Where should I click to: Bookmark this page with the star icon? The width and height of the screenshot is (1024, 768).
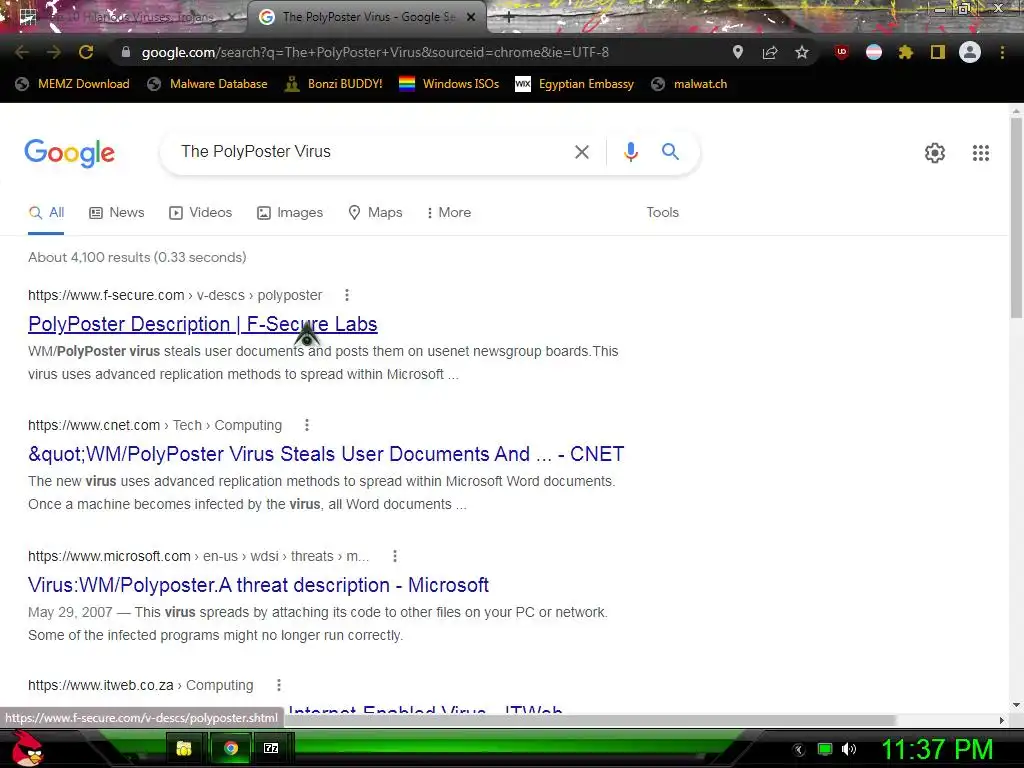point(802,52)
